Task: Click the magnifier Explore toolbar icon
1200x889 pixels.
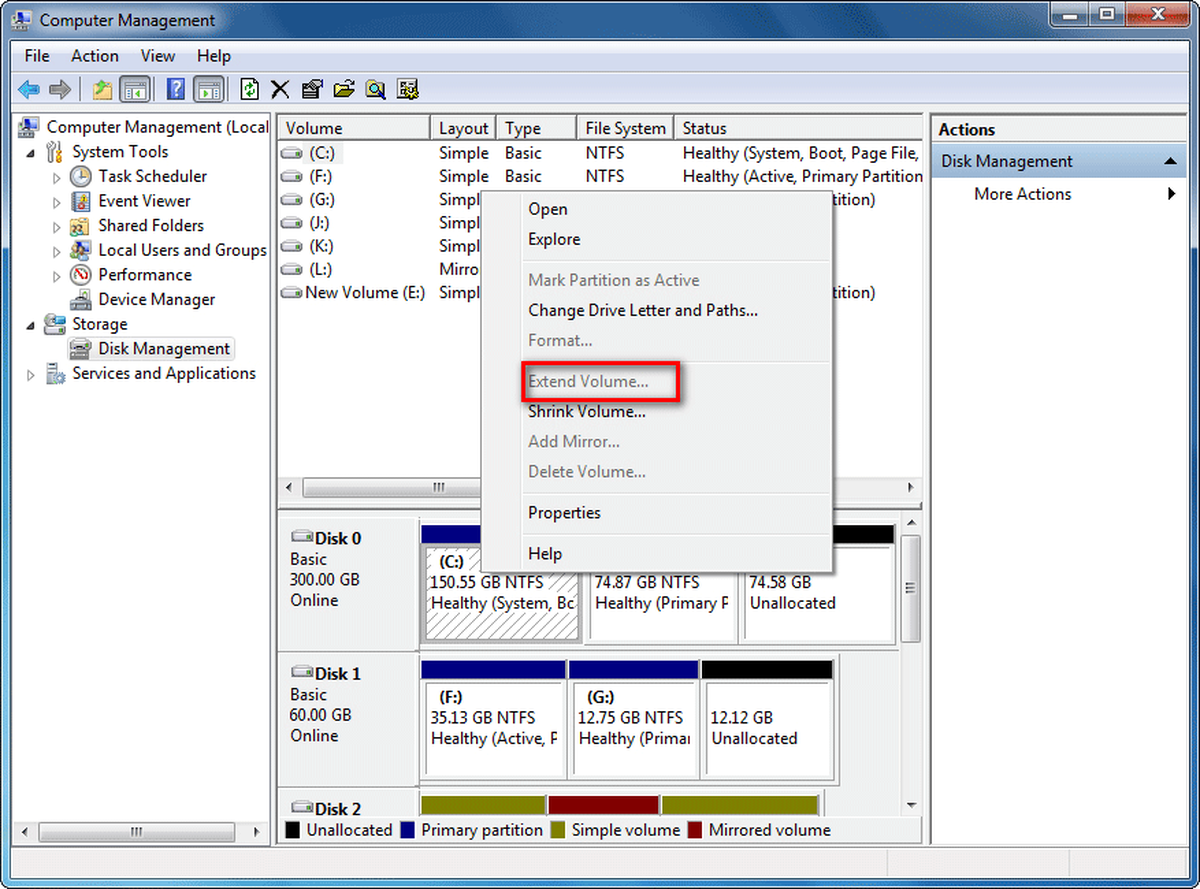Action: point(376,90)
